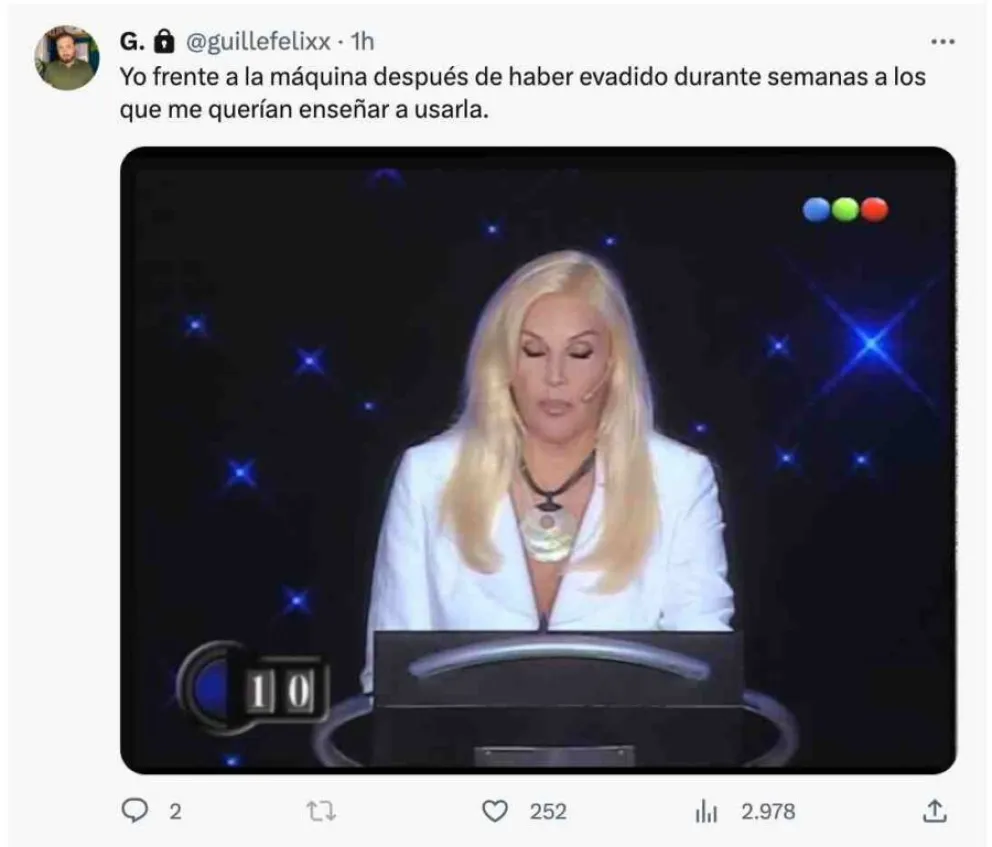Open the @guillefelixx handle link
This screenshot has width=992, height=847.
coord(258,42)
